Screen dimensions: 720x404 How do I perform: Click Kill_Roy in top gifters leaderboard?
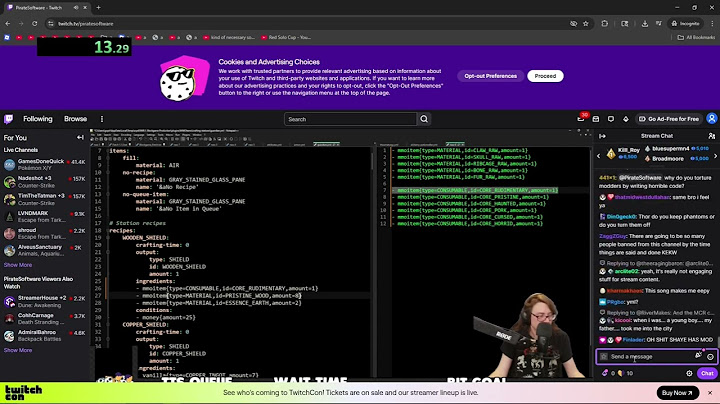coord(629,150)
